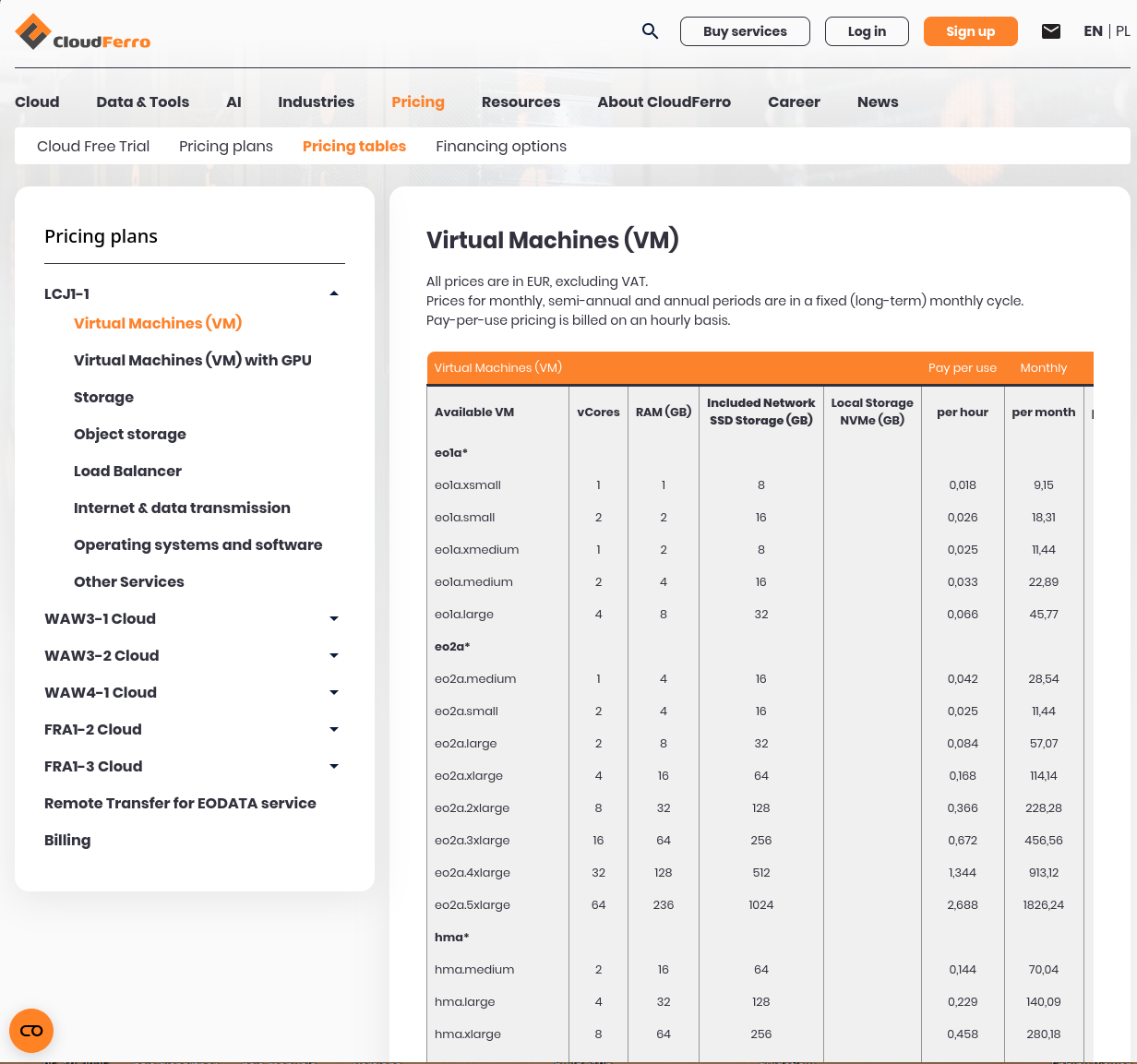The image size is (1137, 1064).
Task: Click the 0,018 per hour price
Action: [x=963, y=485]
